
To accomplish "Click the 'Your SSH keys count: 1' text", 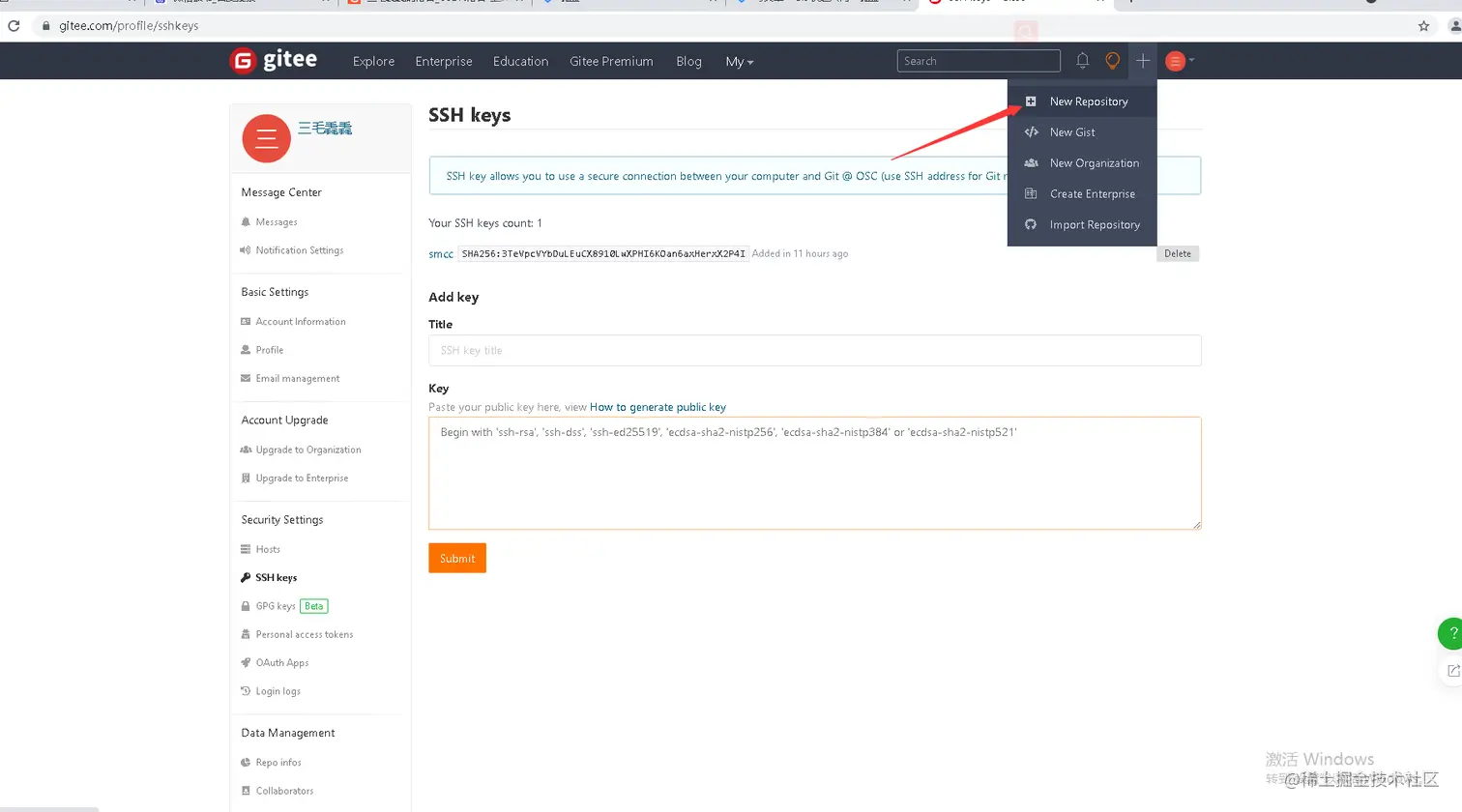I will click(485, 223).
